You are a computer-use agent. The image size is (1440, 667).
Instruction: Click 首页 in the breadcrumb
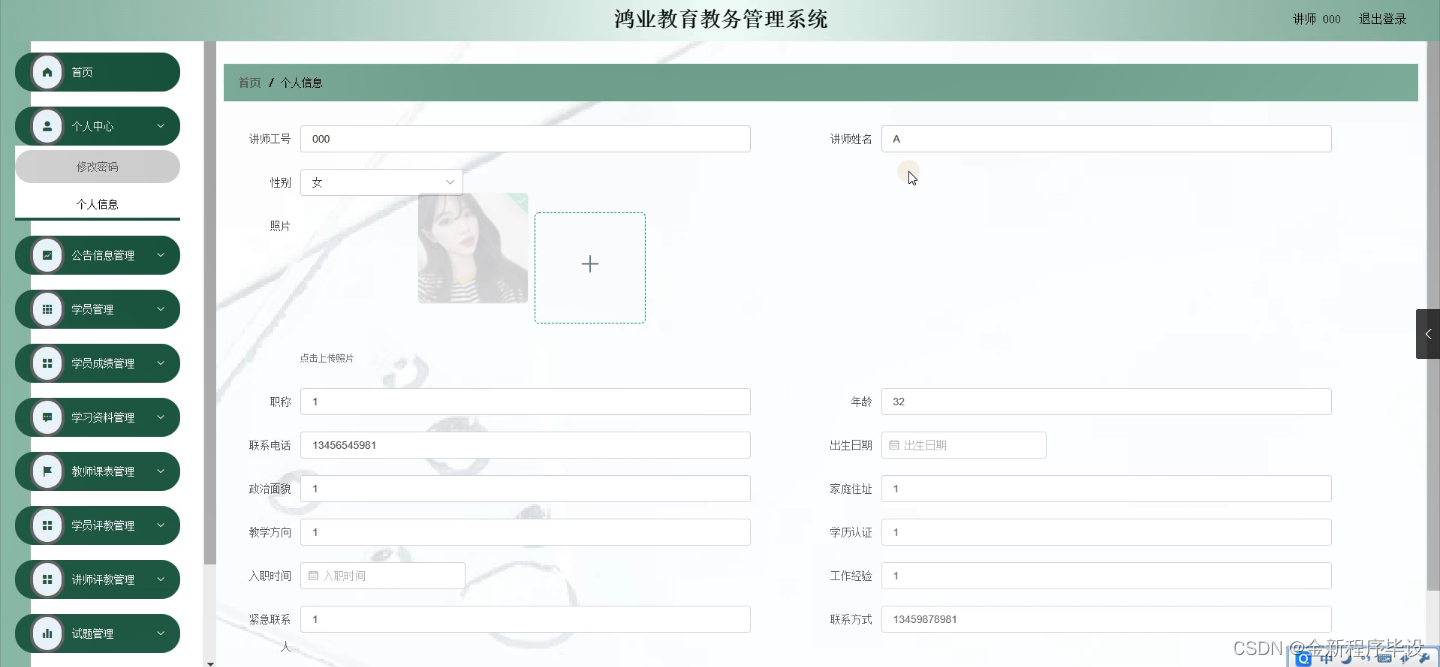(x=249, y=83)
